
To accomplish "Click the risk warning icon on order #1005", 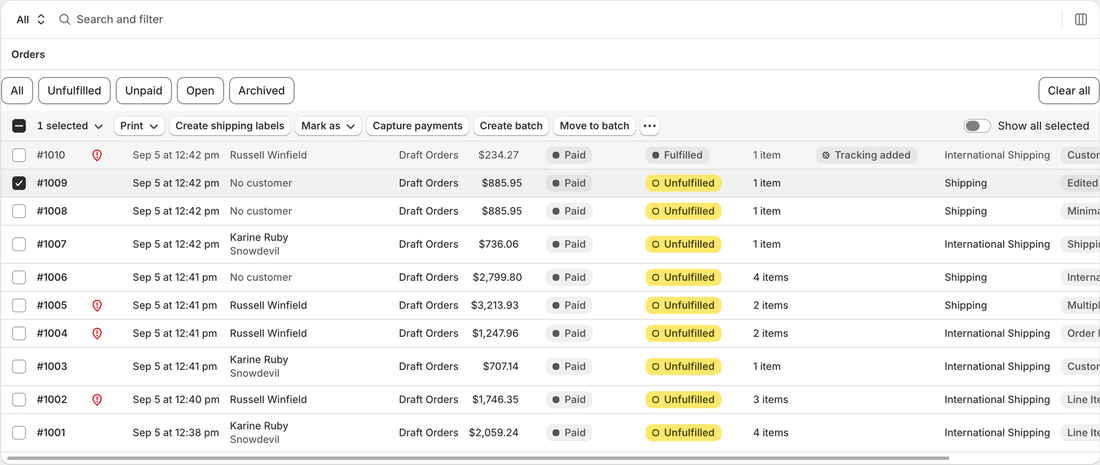I will [x=98, y=305].
